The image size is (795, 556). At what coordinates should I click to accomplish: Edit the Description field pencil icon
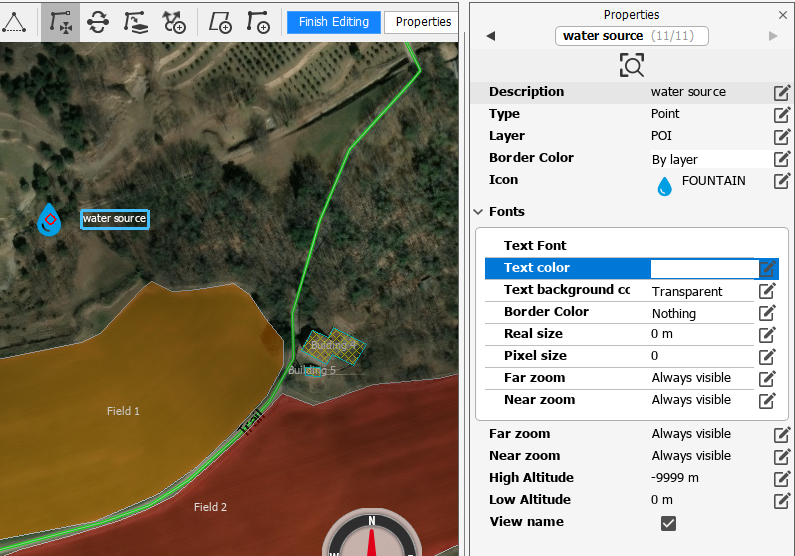[x=782, y=92]
